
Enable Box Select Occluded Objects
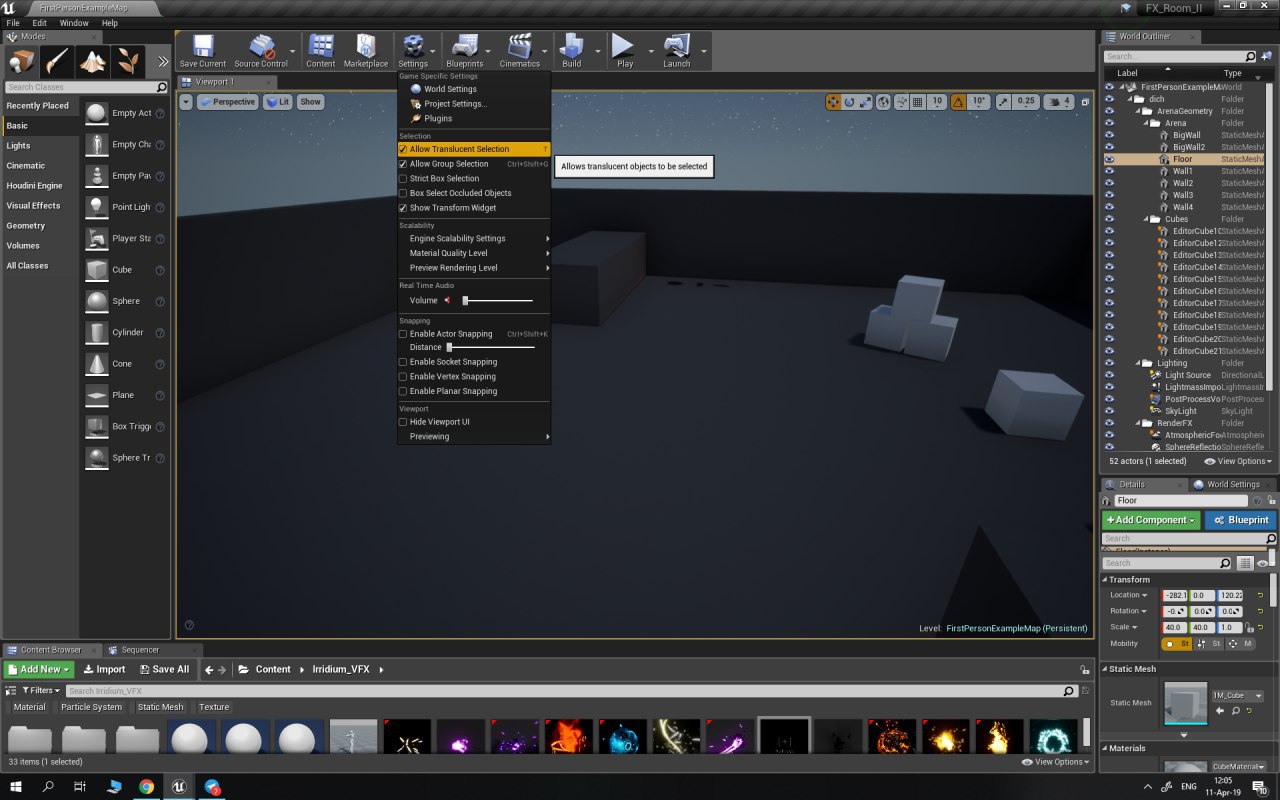click(403, 193)
